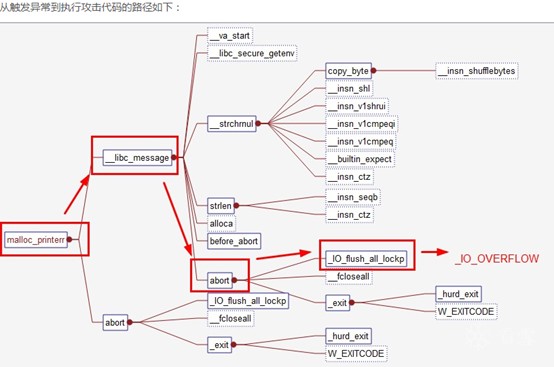Select the _exit node beside the __libc_message-called abort
Screen dimensions: 554x367
click(338, 303)
